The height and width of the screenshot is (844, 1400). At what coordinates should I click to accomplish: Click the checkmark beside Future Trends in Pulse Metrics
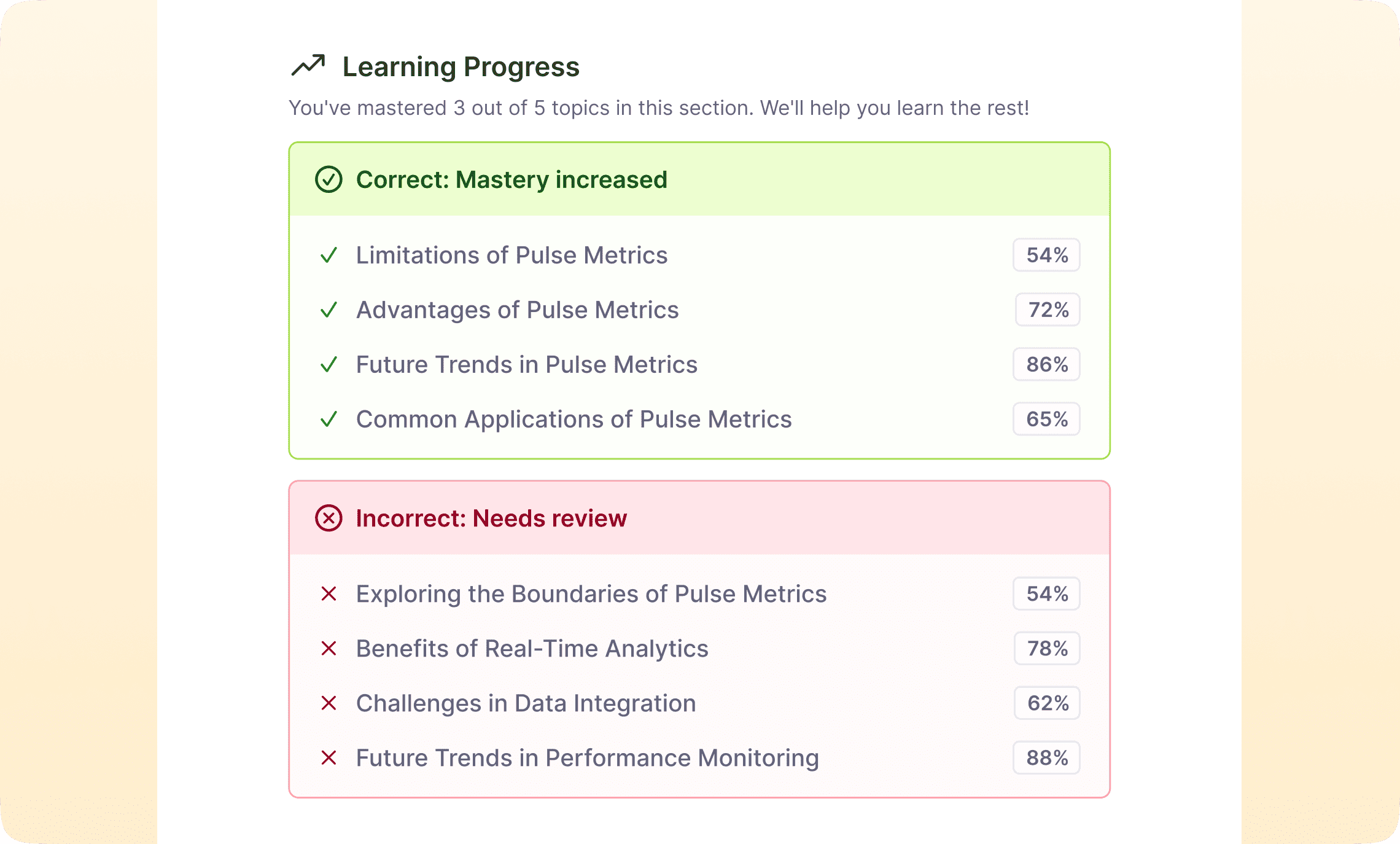329,364
